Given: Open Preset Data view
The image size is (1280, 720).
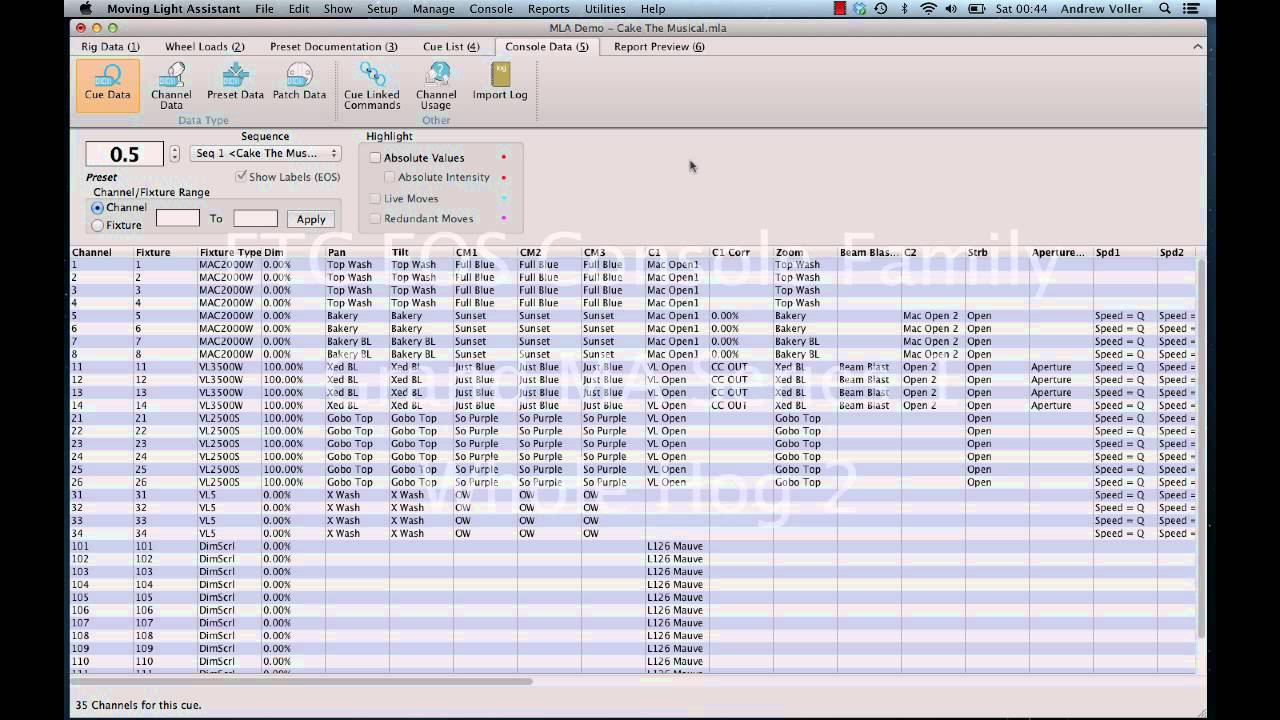Looking at the screenshot, I should pos(236,82).
